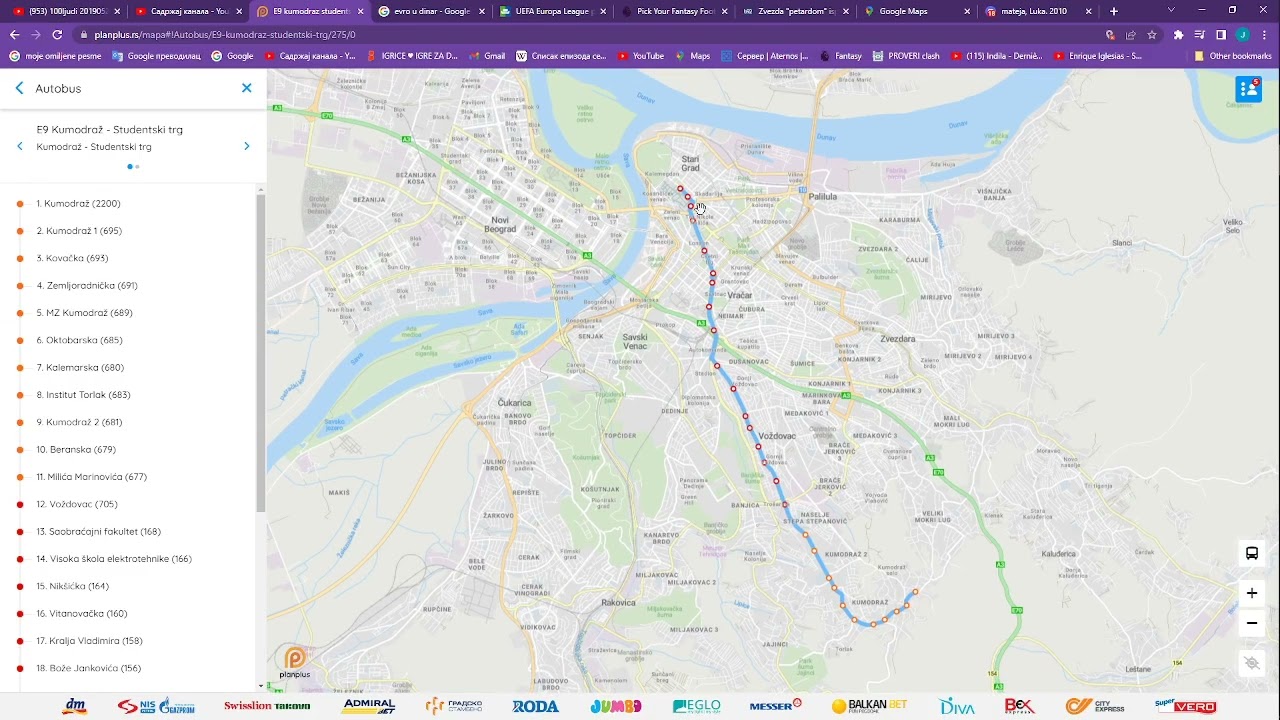1280x720 pixels.
Task: Open the Google преводилац bookmark
Action: pyautogui.click(x=156, y=56)
